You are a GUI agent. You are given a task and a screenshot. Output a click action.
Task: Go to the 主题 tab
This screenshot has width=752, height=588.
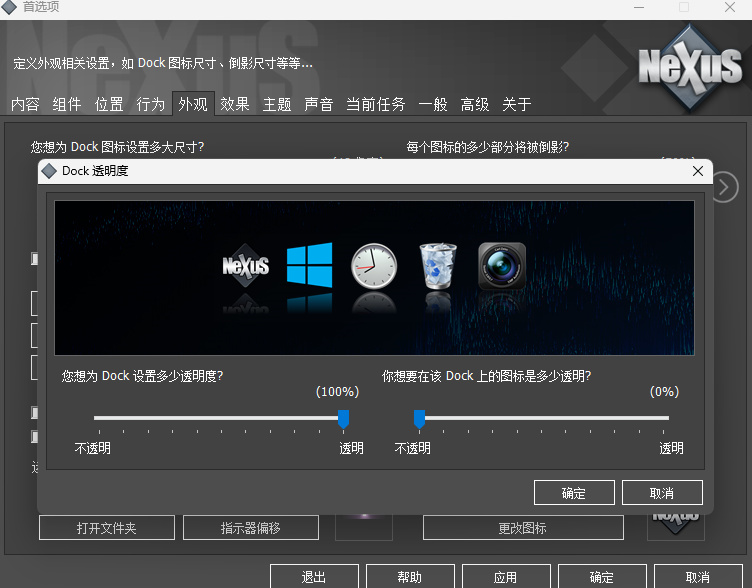tap(277, 104)
